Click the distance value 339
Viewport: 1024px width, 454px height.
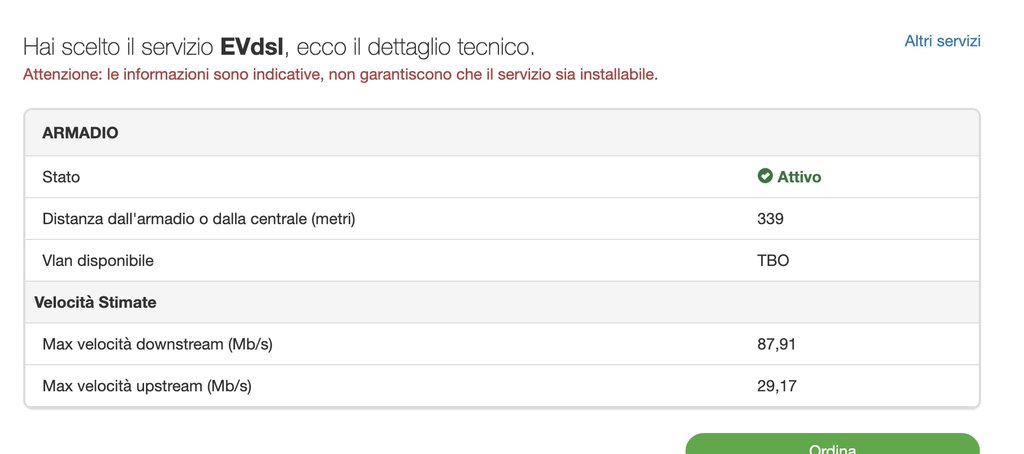point(770,219)
